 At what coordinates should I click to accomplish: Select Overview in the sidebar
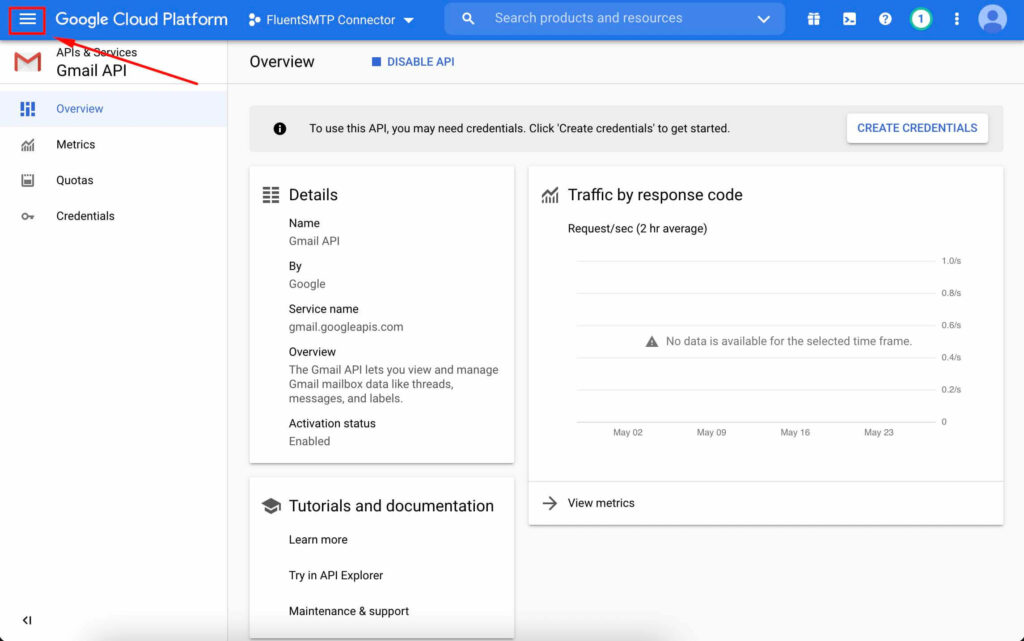tap(114, 109)
